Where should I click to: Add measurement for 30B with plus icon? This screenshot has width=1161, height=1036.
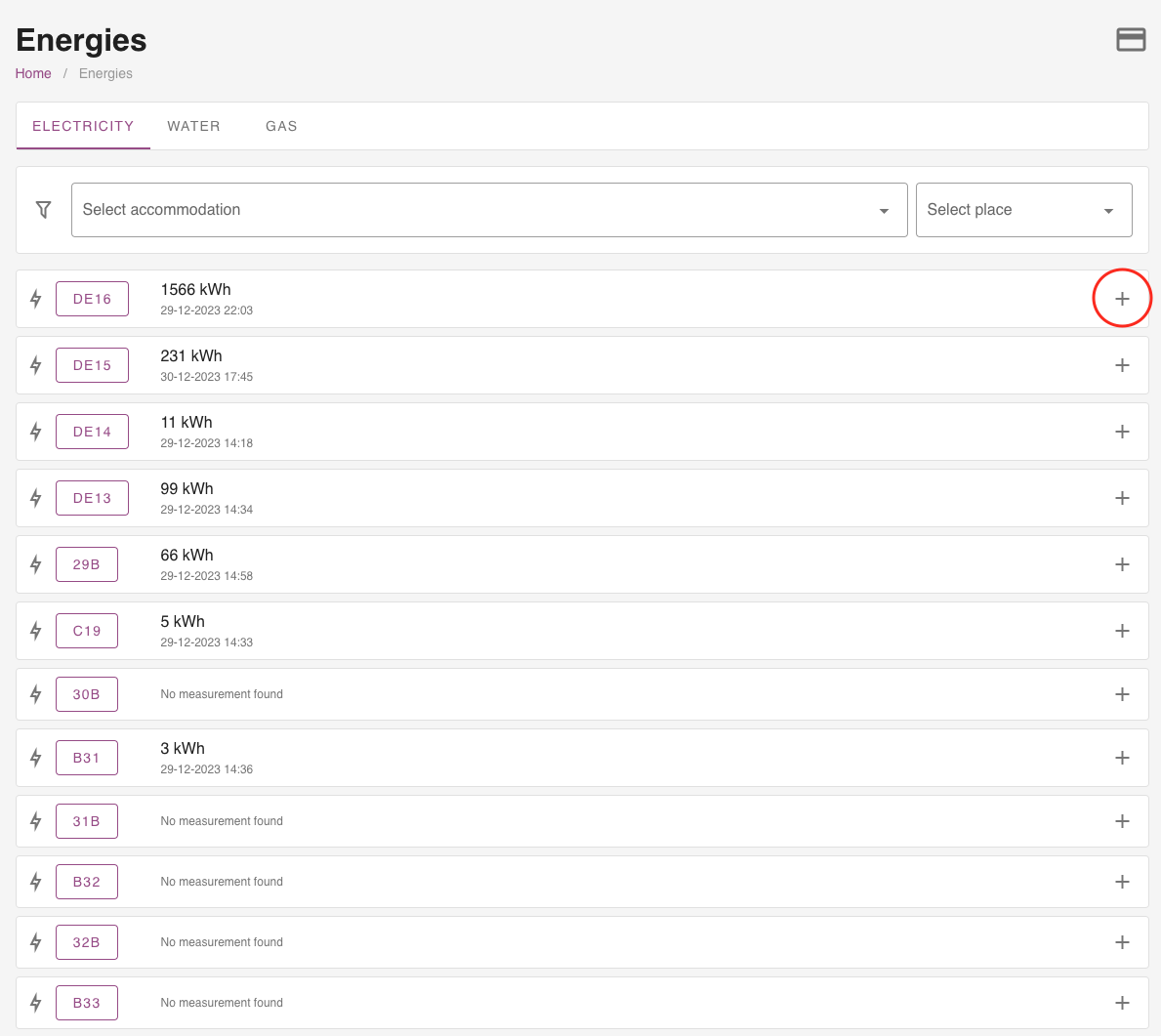click(1122, 694)
